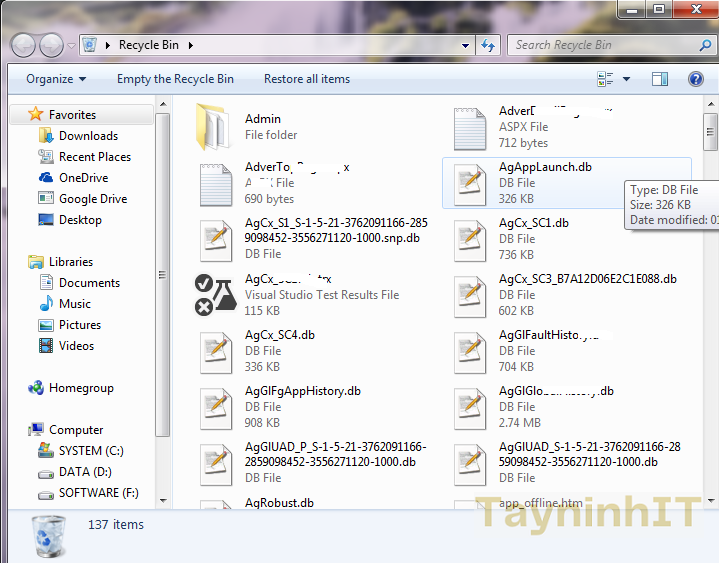Open the Help question mark icon
Image resolution: width=719 pixels, height=563 pixels.
click(695, 79)
